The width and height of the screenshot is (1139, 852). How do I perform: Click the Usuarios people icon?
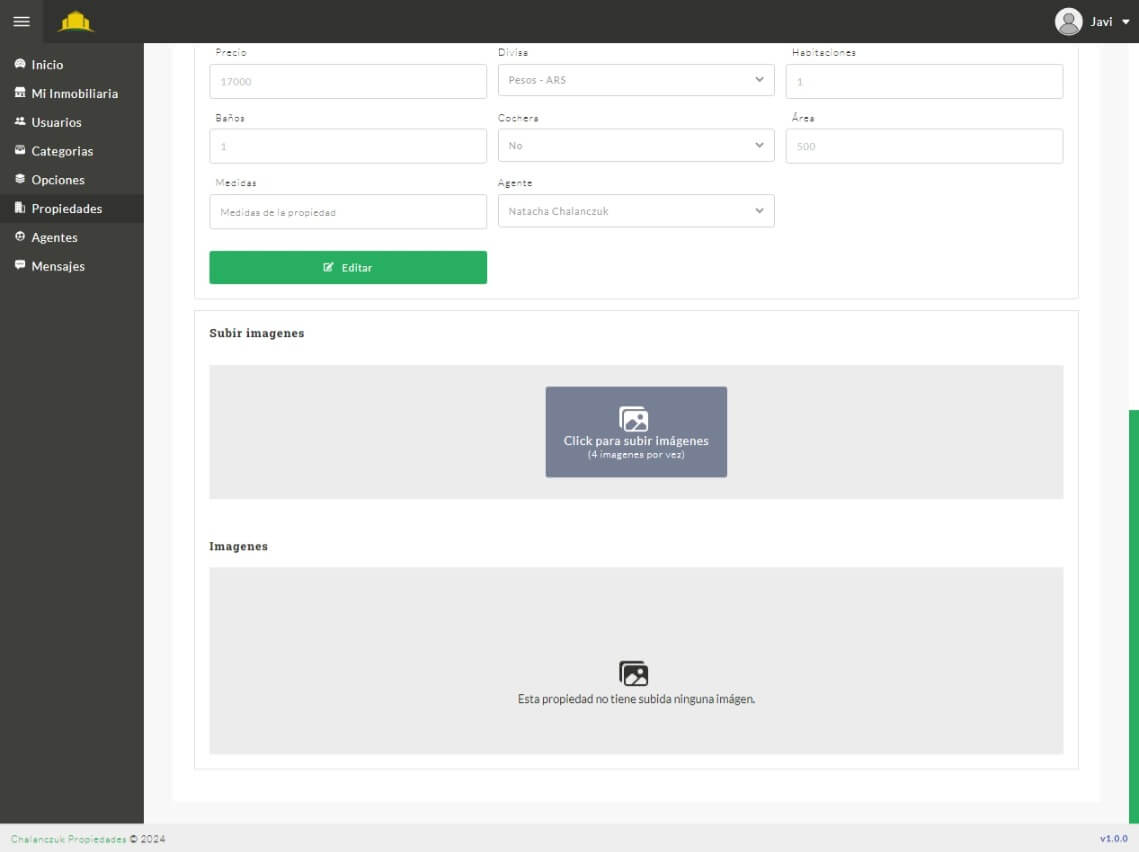coord(20,122)
